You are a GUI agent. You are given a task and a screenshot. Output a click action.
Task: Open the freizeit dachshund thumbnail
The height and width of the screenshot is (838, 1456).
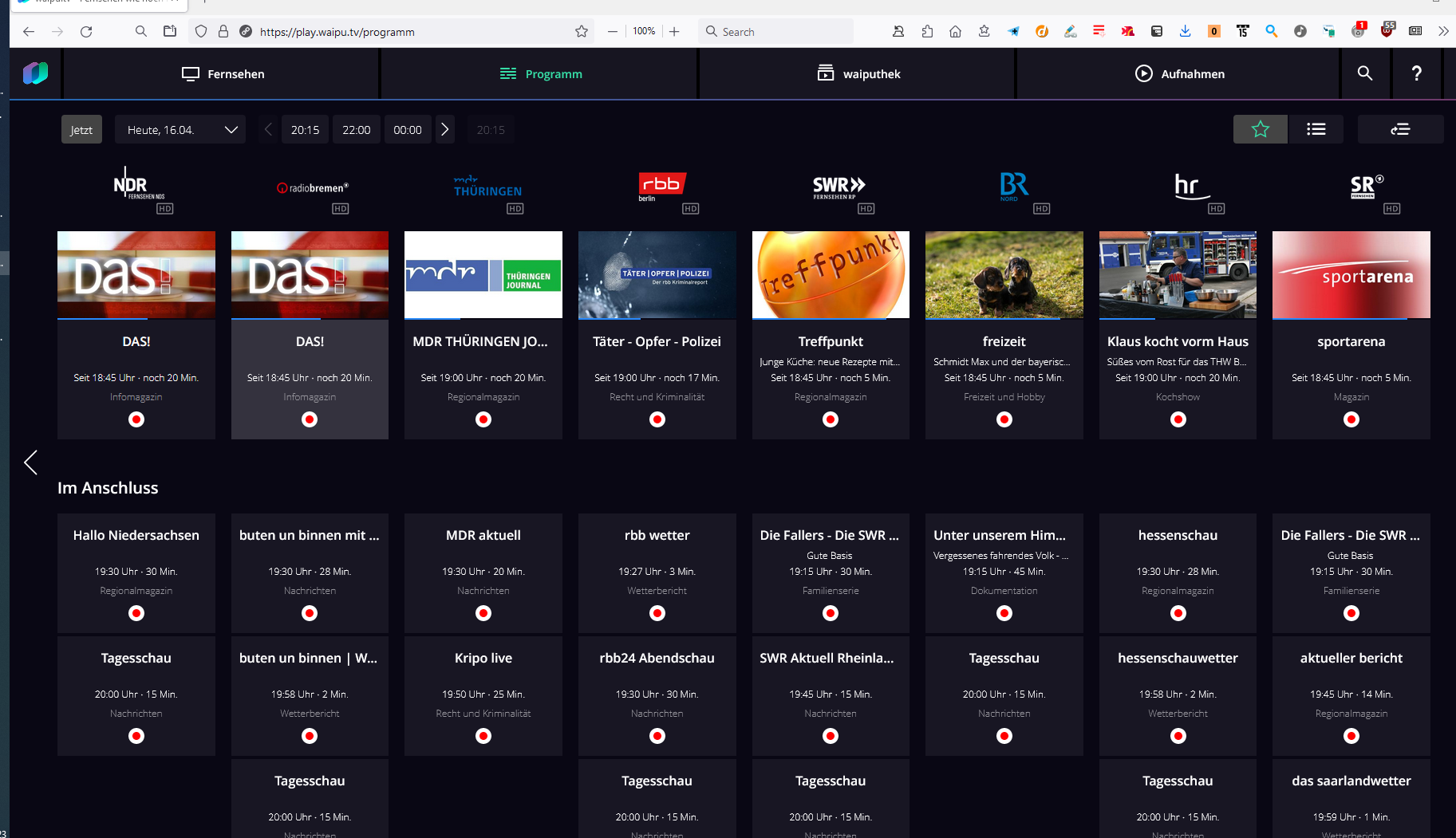pos(1004,274)
